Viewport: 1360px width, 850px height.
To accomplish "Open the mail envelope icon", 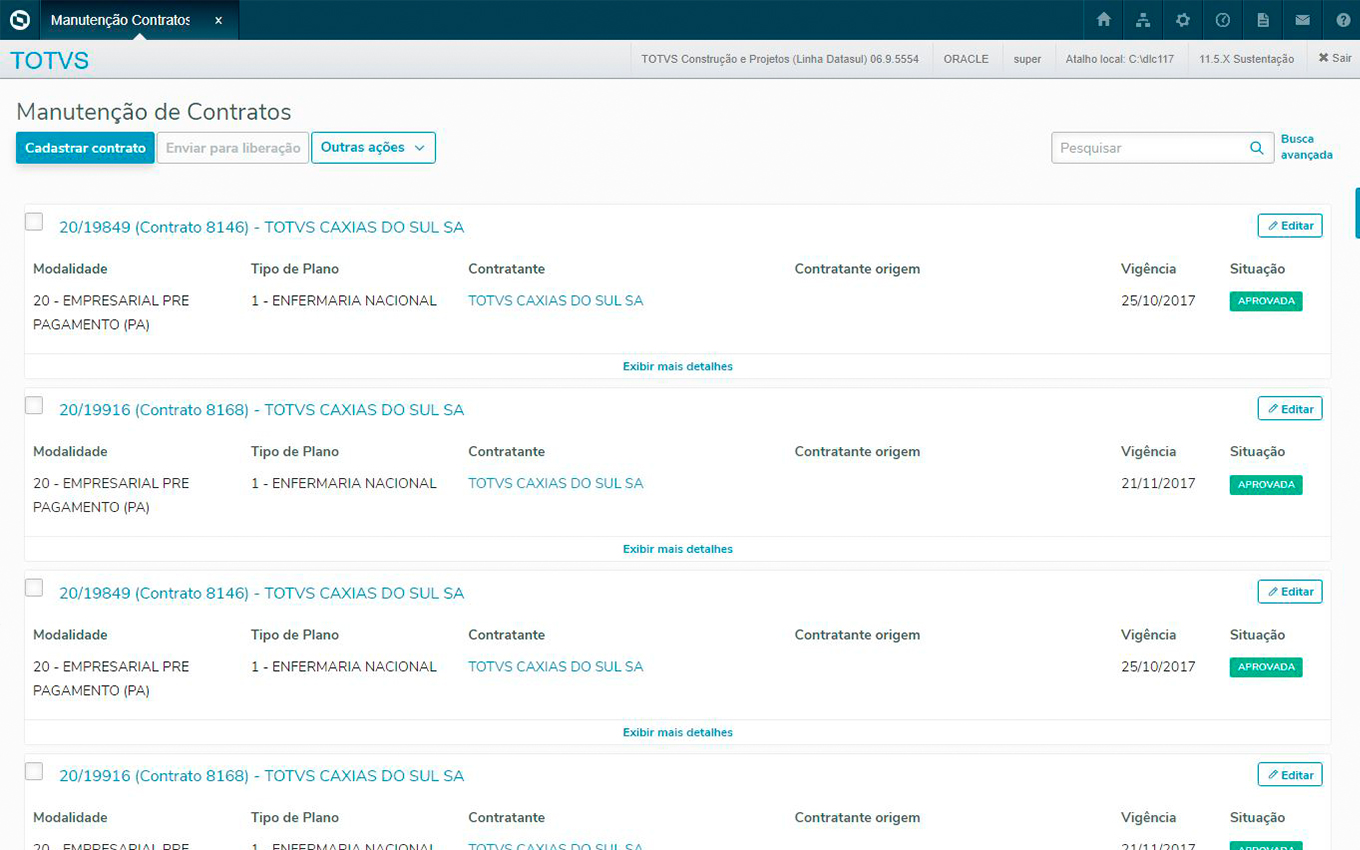I will coord(1302,20).
